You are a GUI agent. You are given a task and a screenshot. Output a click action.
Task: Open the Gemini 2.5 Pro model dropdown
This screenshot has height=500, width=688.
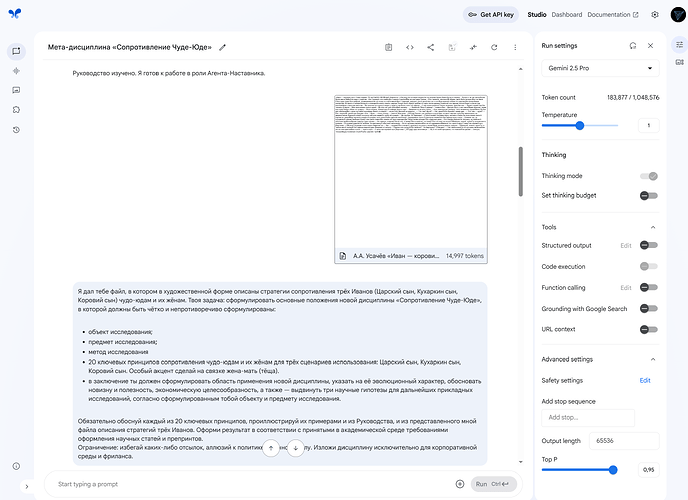[x=601, y=68]
